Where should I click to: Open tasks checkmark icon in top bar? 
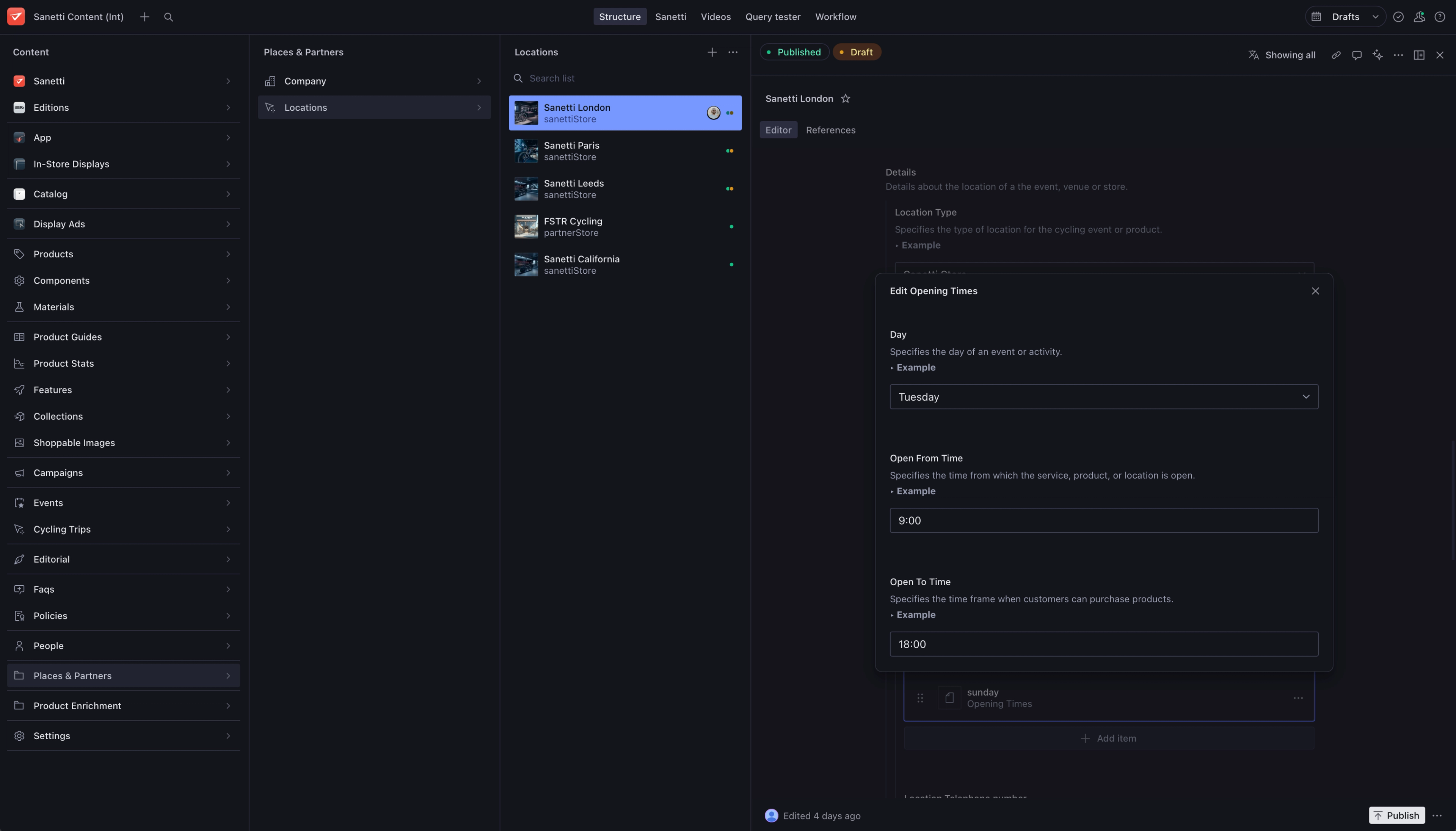(x=1398, y=17)
